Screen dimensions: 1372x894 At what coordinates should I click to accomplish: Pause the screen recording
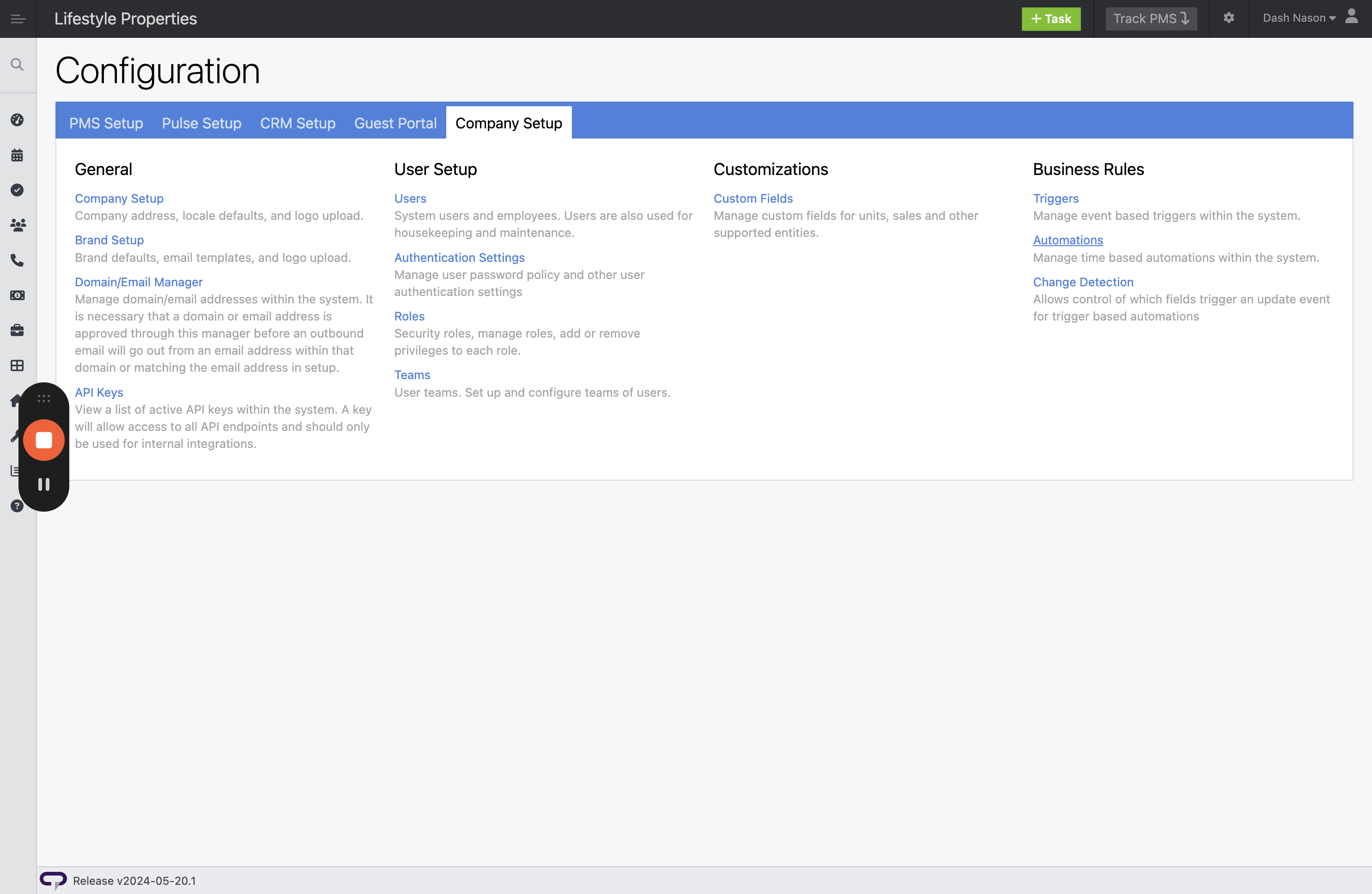(x=44, y=484)
